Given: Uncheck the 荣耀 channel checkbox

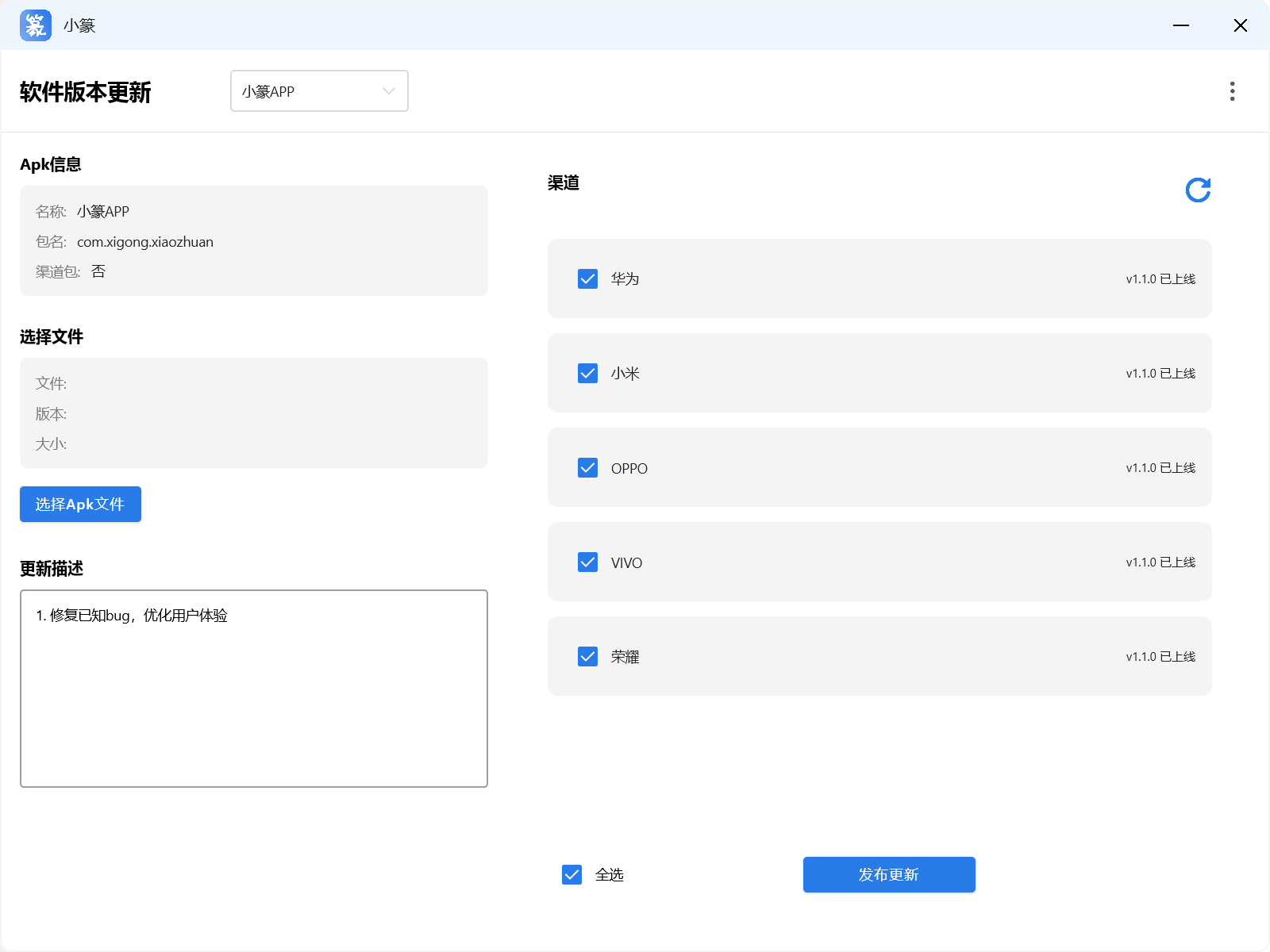Looking at the screenshot, I should coord(587,657).
